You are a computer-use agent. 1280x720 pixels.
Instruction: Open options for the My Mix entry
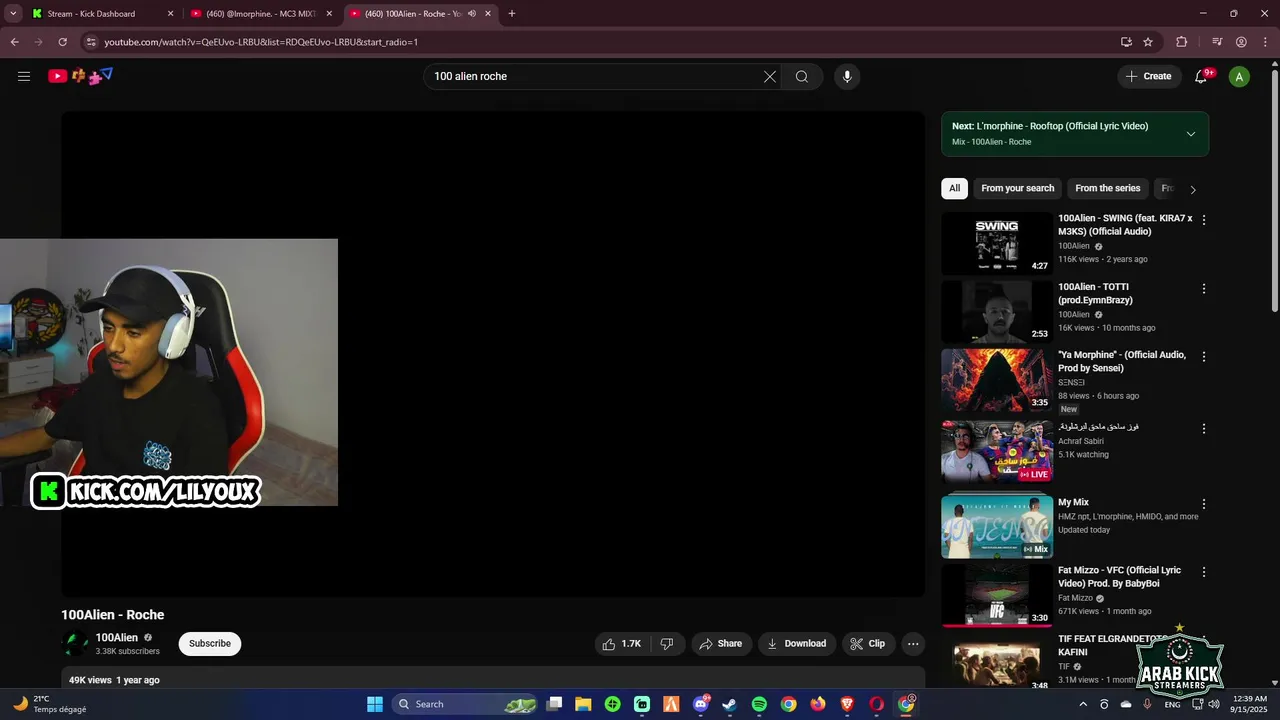(x=1204, y=505)
